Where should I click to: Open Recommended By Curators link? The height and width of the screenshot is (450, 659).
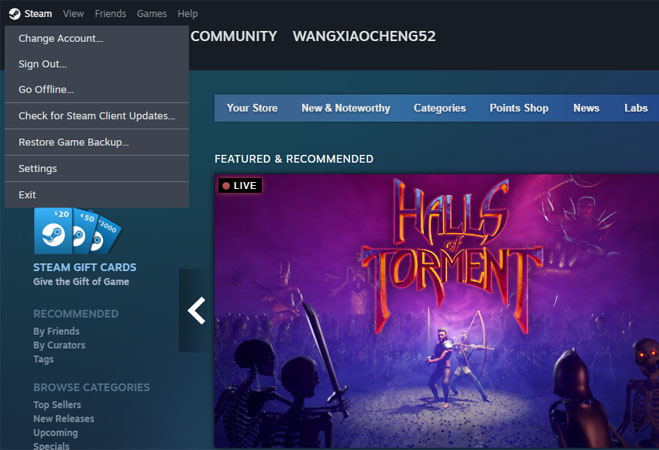[x=59, y=345]
